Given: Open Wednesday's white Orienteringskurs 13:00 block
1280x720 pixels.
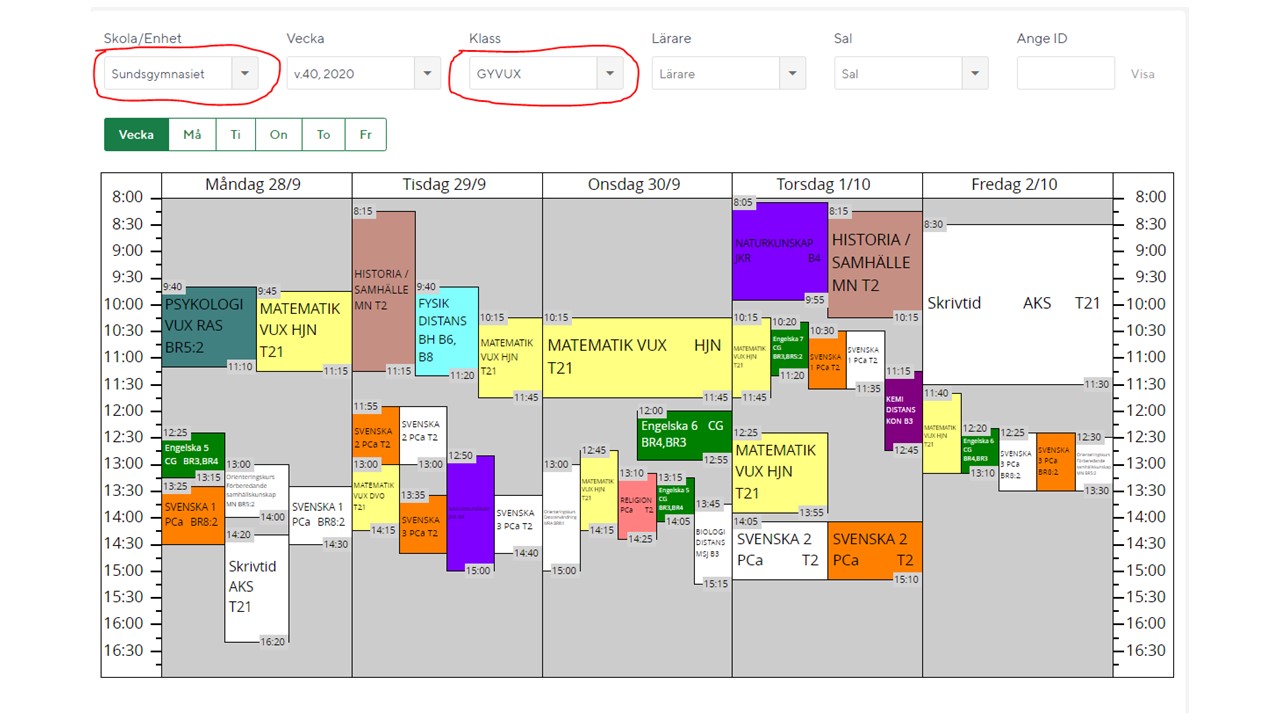Looking at the screenshot, I should click(561, 517).
